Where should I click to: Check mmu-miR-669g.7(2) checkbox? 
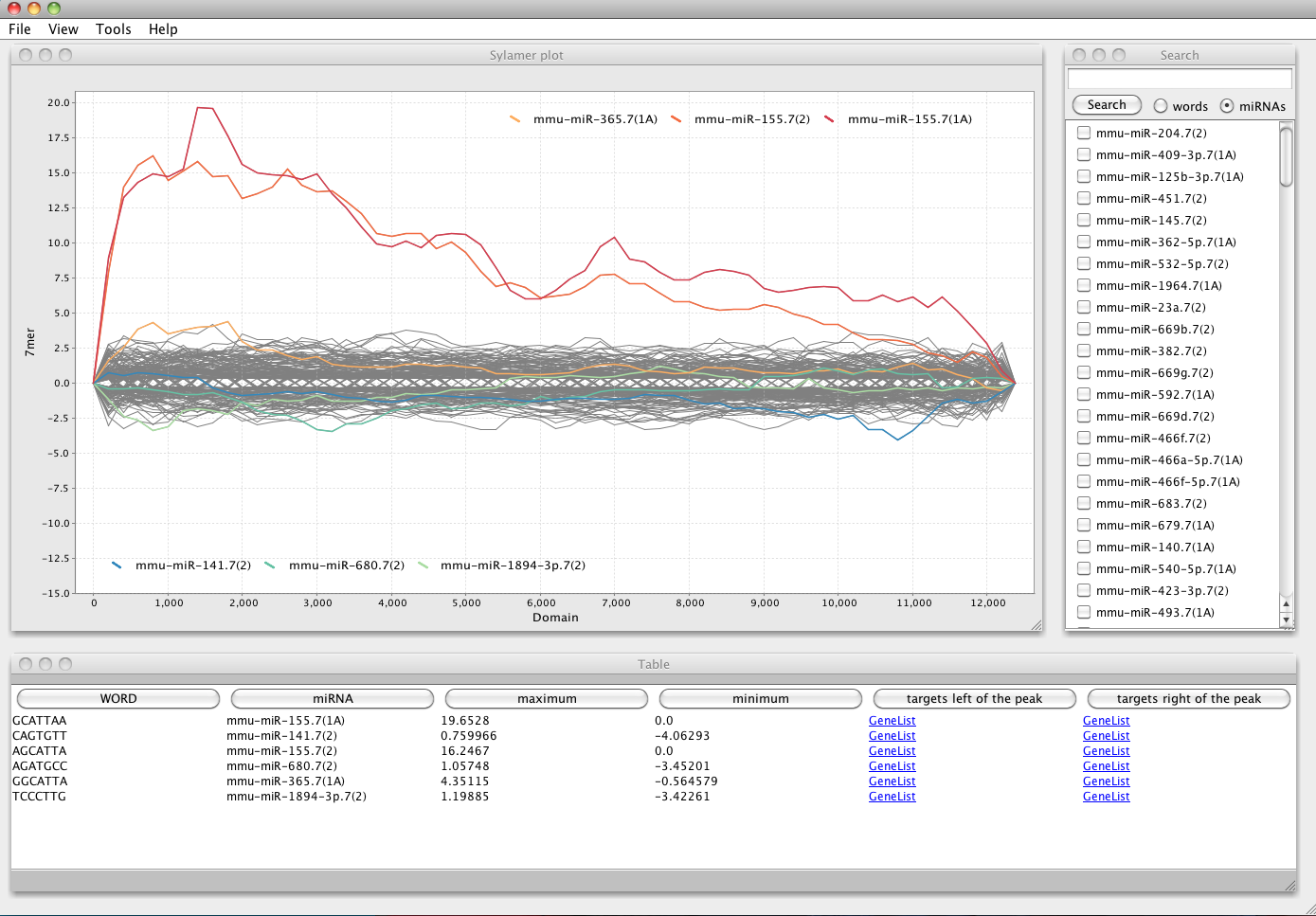pos(1084,372)
